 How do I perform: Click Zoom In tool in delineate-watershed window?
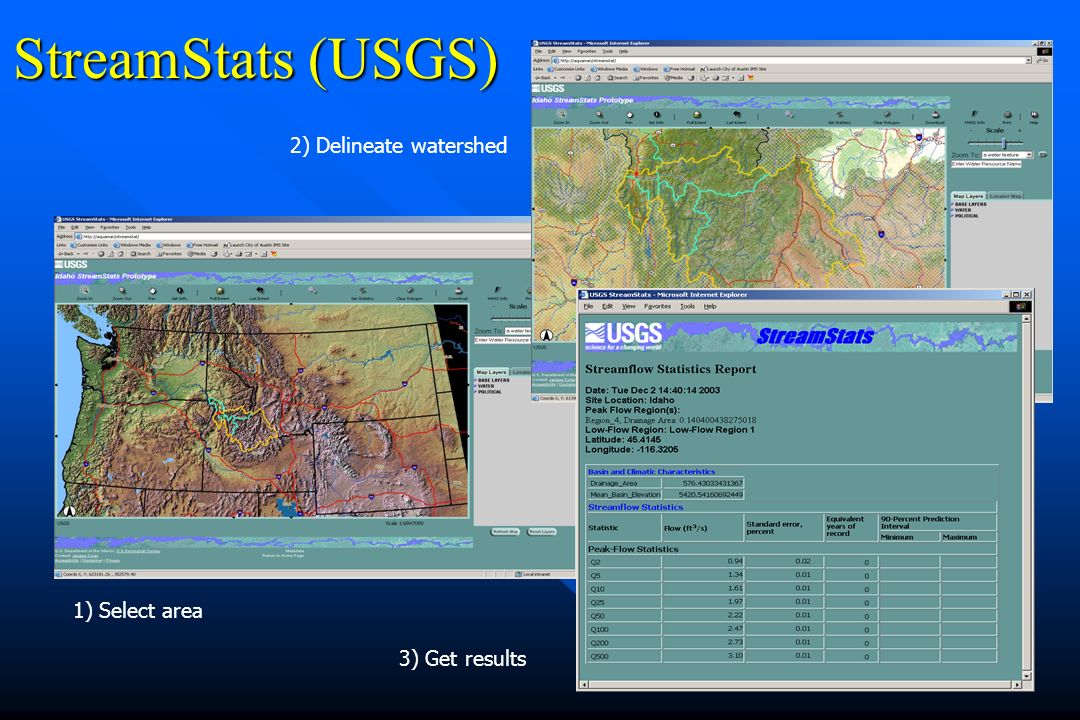coord(561,116)
